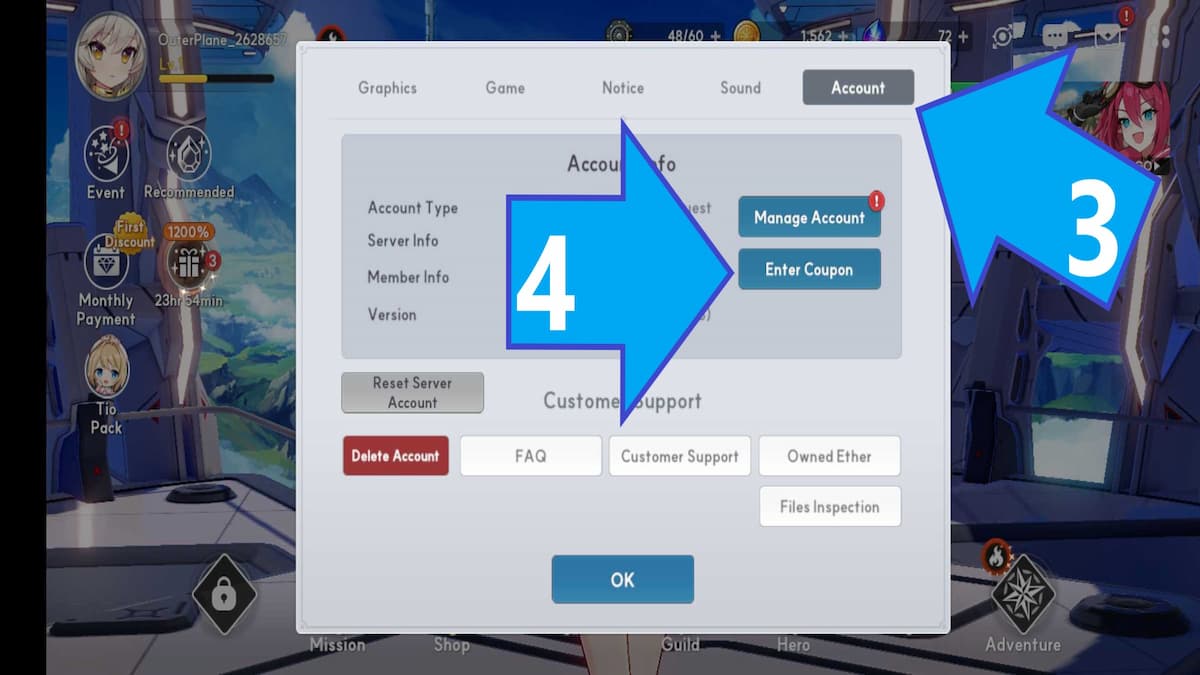Tap the locked padlock icon
Viewport: 1200px width, 675px height.
224,597
